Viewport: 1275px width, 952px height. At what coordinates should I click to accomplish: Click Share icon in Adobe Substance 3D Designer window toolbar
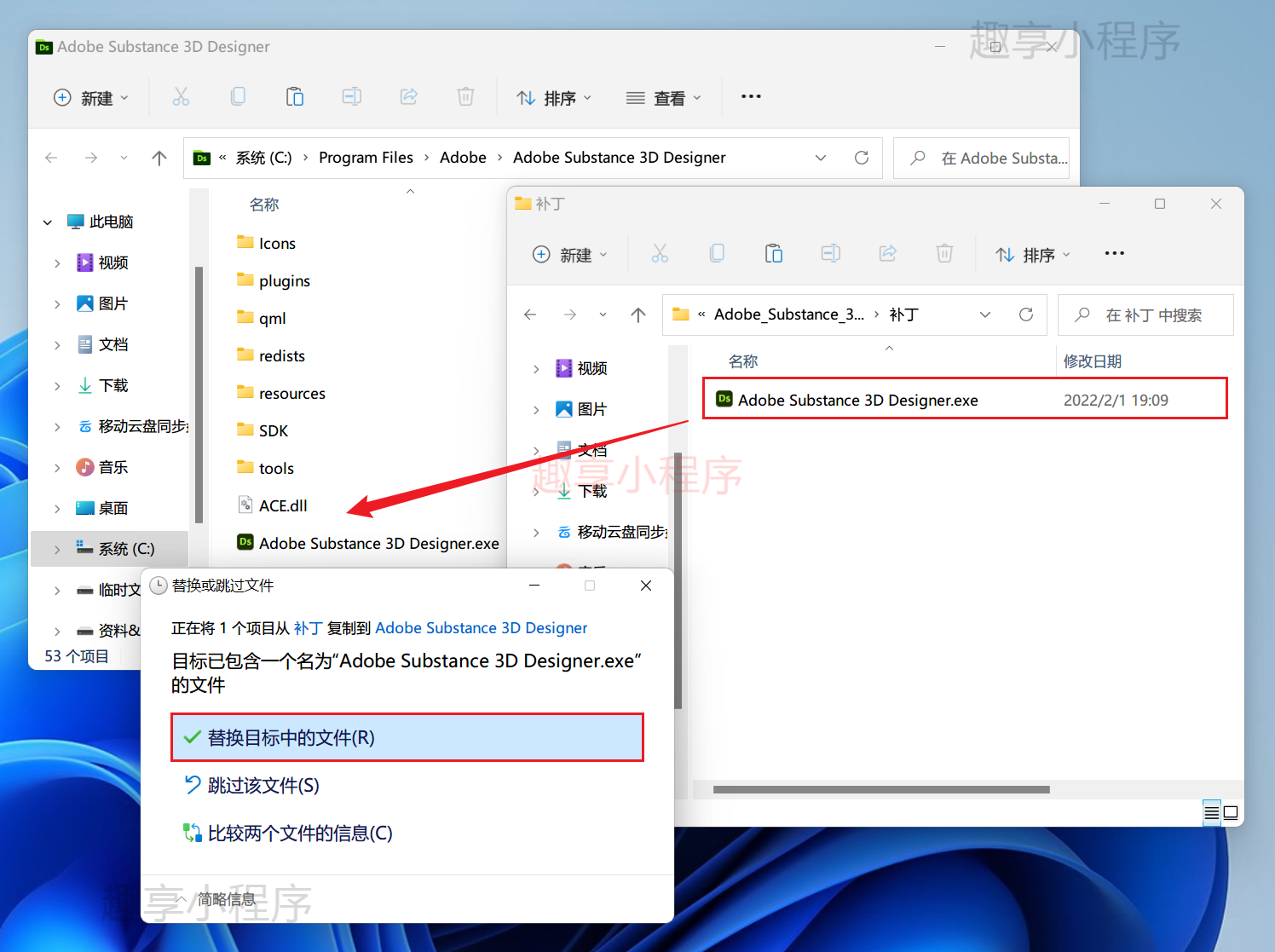pyautogui.click(x=409, y=97)
